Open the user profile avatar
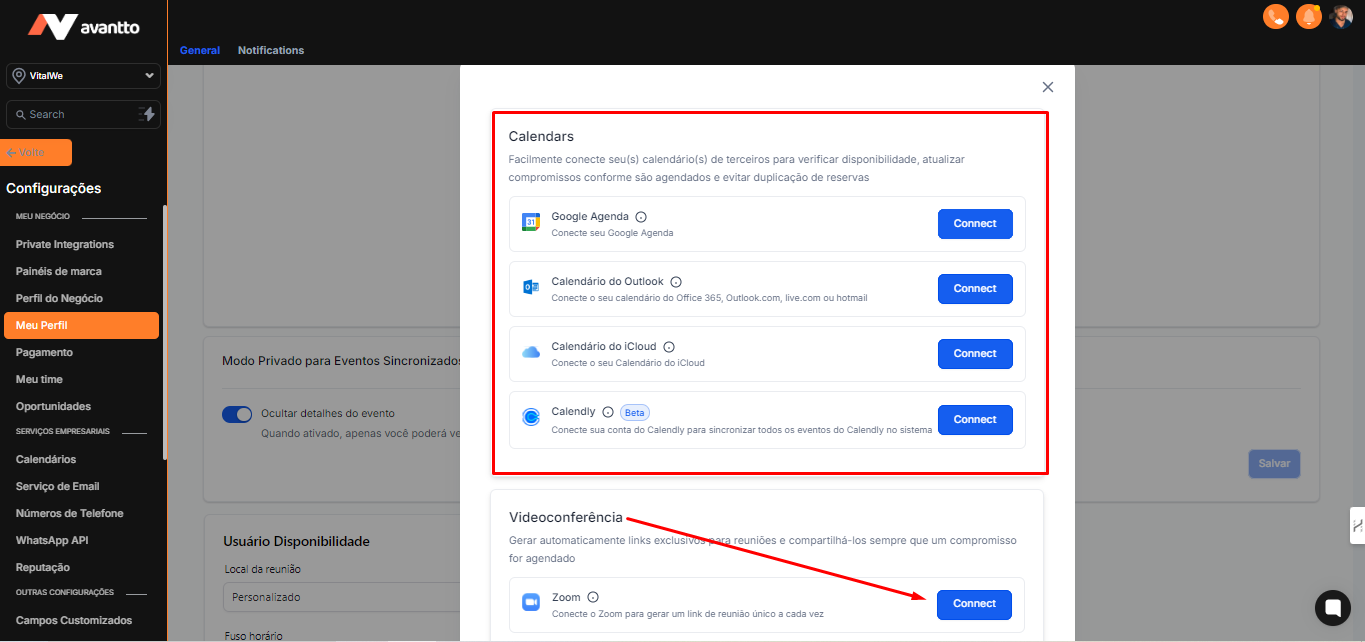 (1341, 17)
